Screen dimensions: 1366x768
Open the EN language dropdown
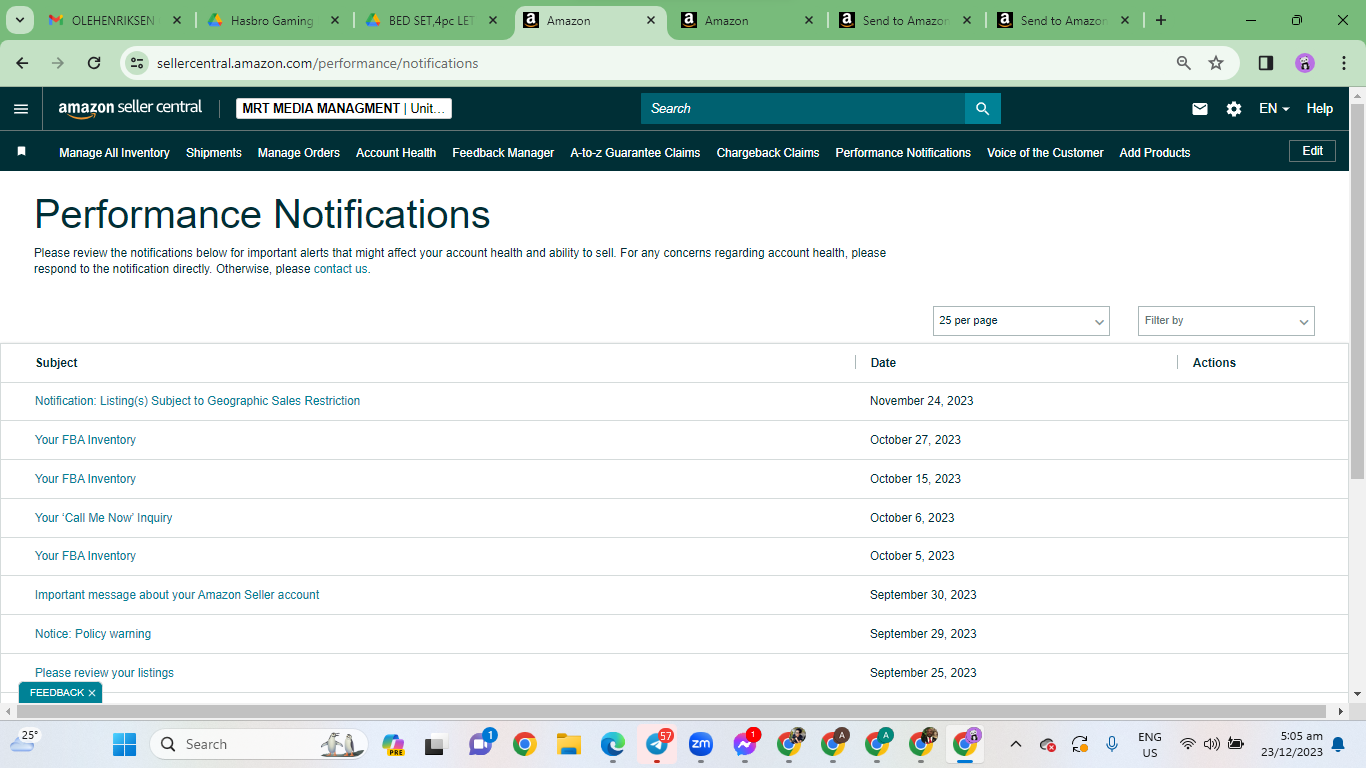tap(1274, 109)
